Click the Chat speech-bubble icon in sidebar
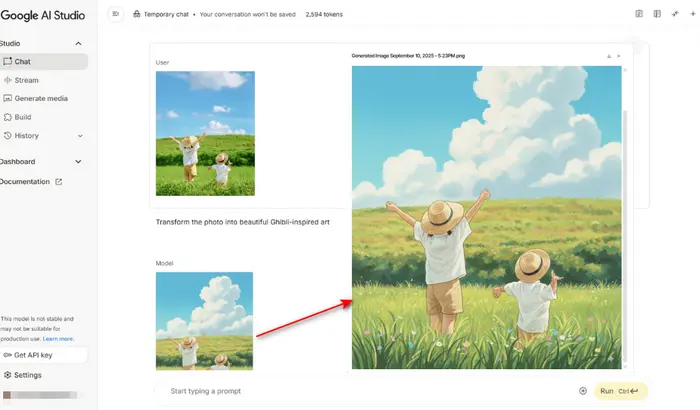The width and height of the screenshot is (700, 410). coord(8,61)
